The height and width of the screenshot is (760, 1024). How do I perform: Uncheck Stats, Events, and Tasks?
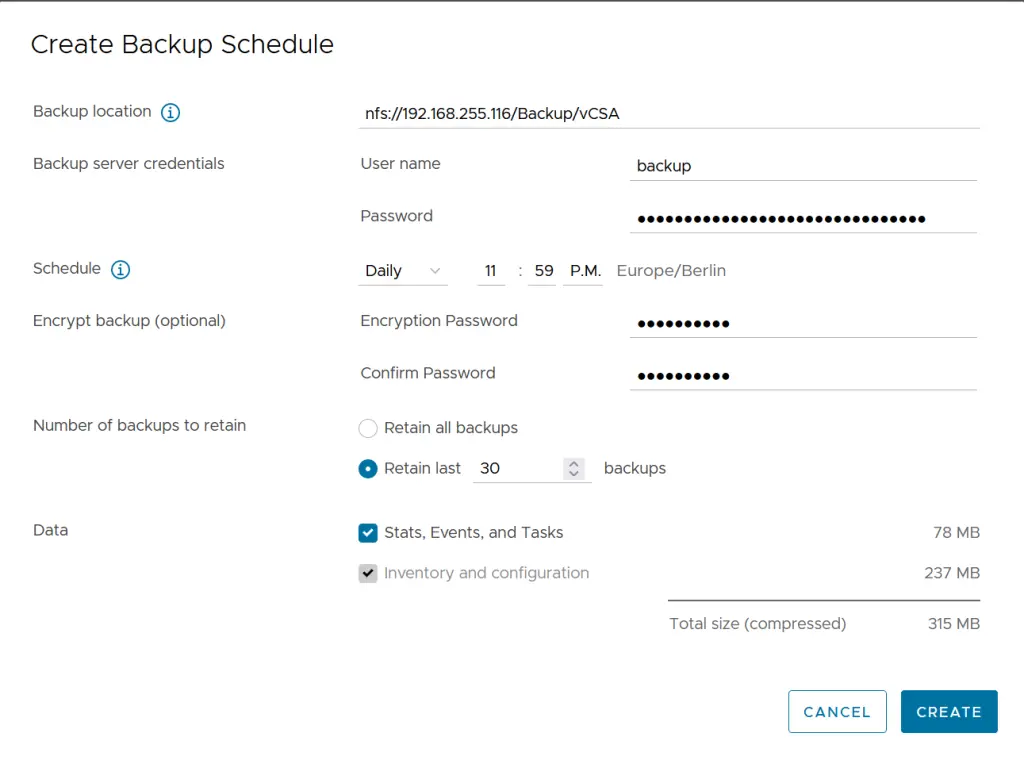368,532
